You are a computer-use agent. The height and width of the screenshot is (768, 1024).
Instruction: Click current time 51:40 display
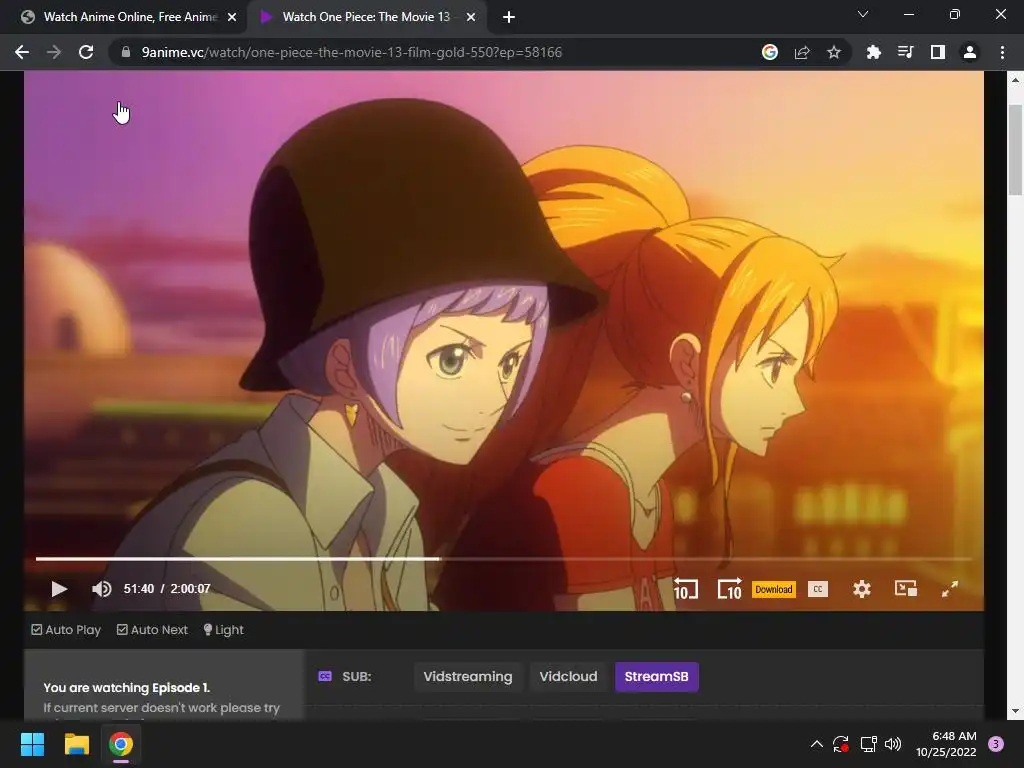coord(139,589)
